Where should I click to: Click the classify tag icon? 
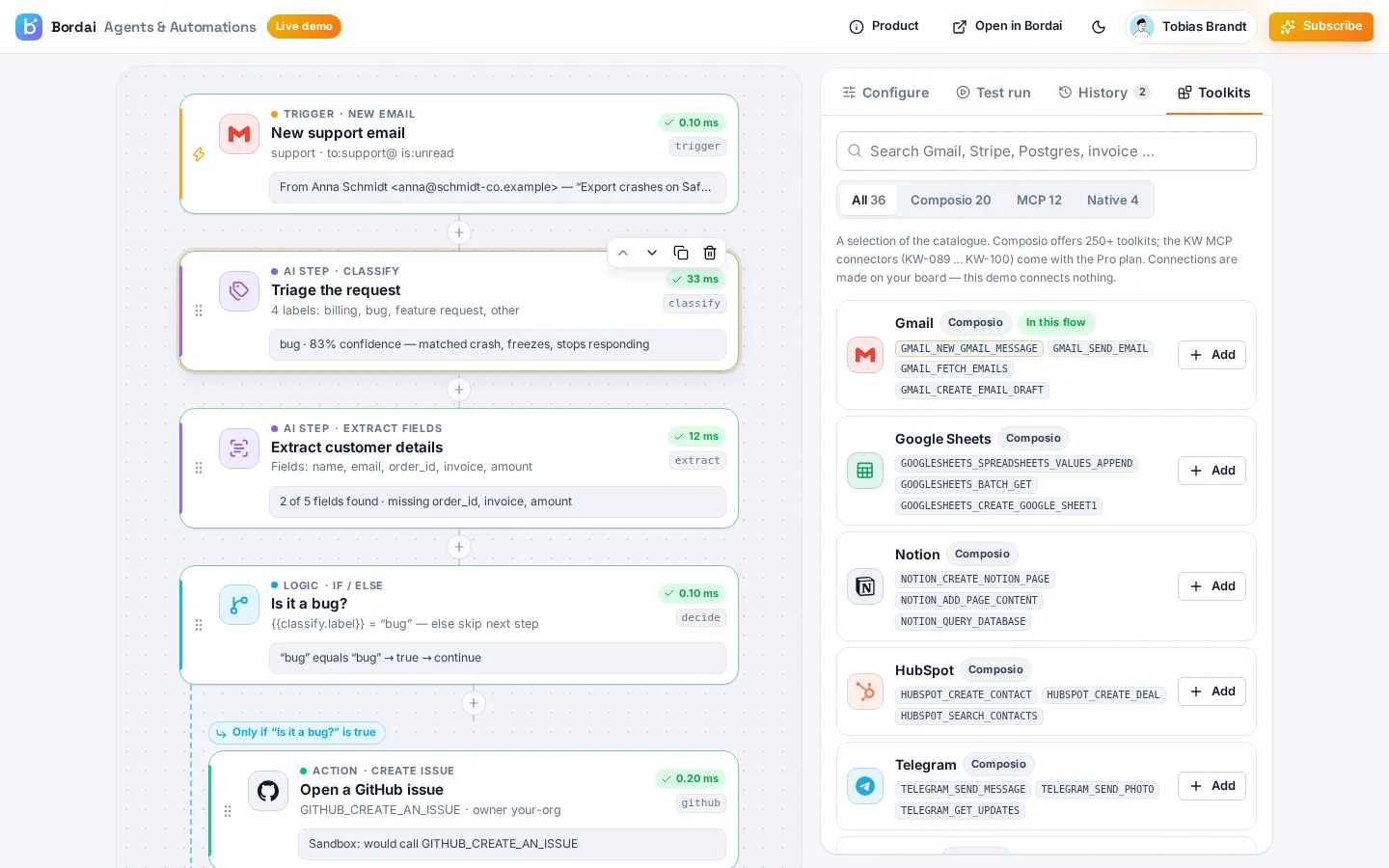click(239, 291)
